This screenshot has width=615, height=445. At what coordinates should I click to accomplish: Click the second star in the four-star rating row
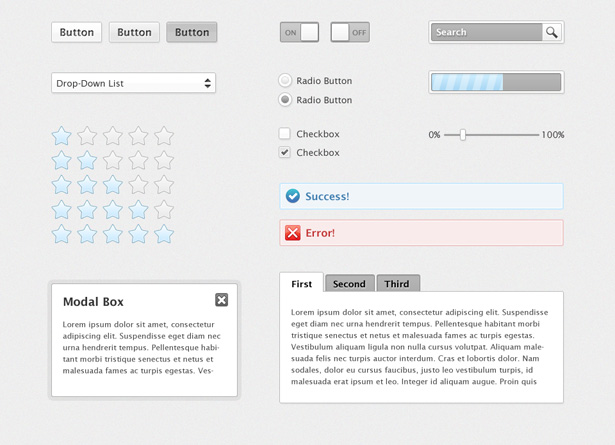point(87,210)
